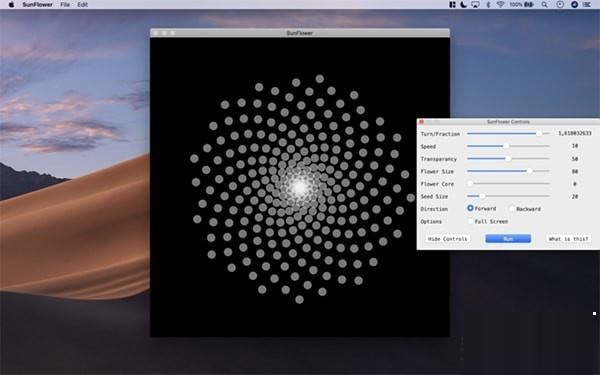Click the Flower Core value 0
The width and height of the screenshot is (600, 375).
tap(575, 184)
